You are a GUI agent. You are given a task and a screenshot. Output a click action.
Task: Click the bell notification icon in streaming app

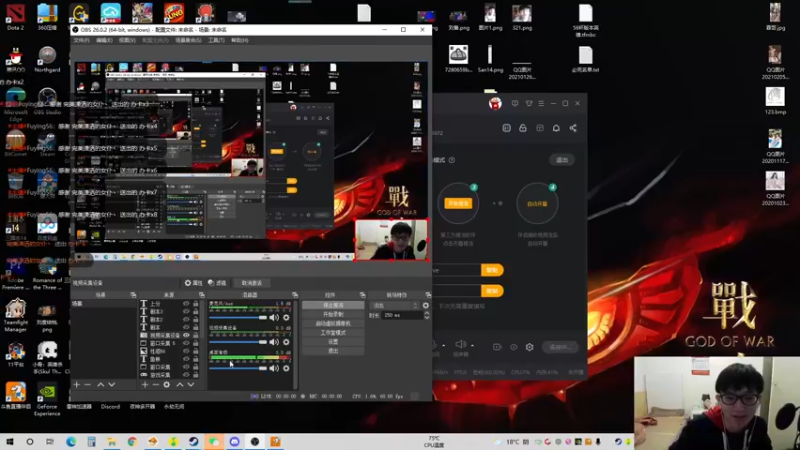(556, 128)
